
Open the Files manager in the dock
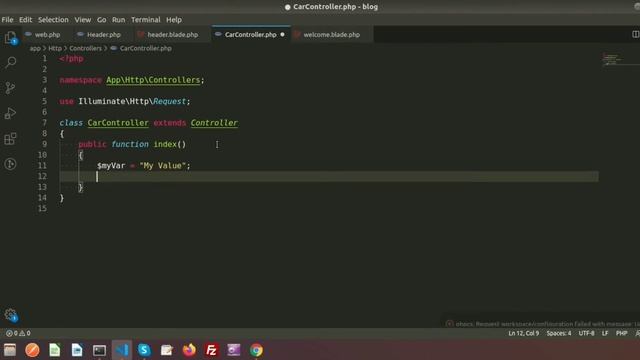(x=10, y=350)
